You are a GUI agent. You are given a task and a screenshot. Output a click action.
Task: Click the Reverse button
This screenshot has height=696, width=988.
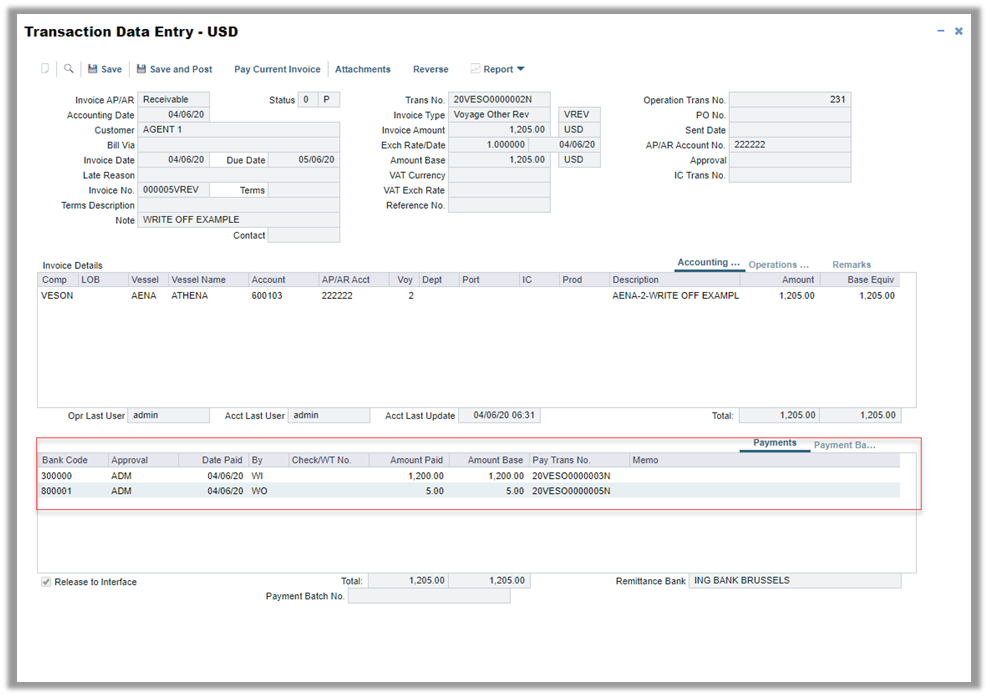[x=430, y=69]
